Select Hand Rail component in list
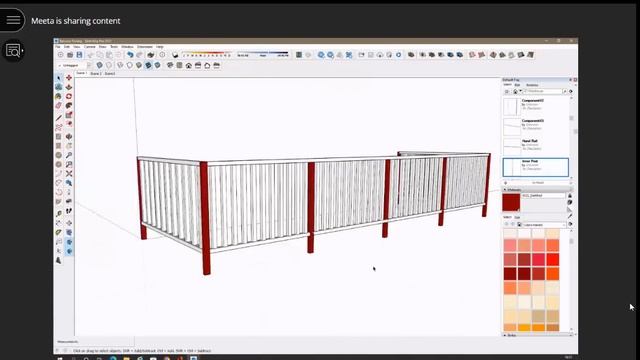 point(536,146)
